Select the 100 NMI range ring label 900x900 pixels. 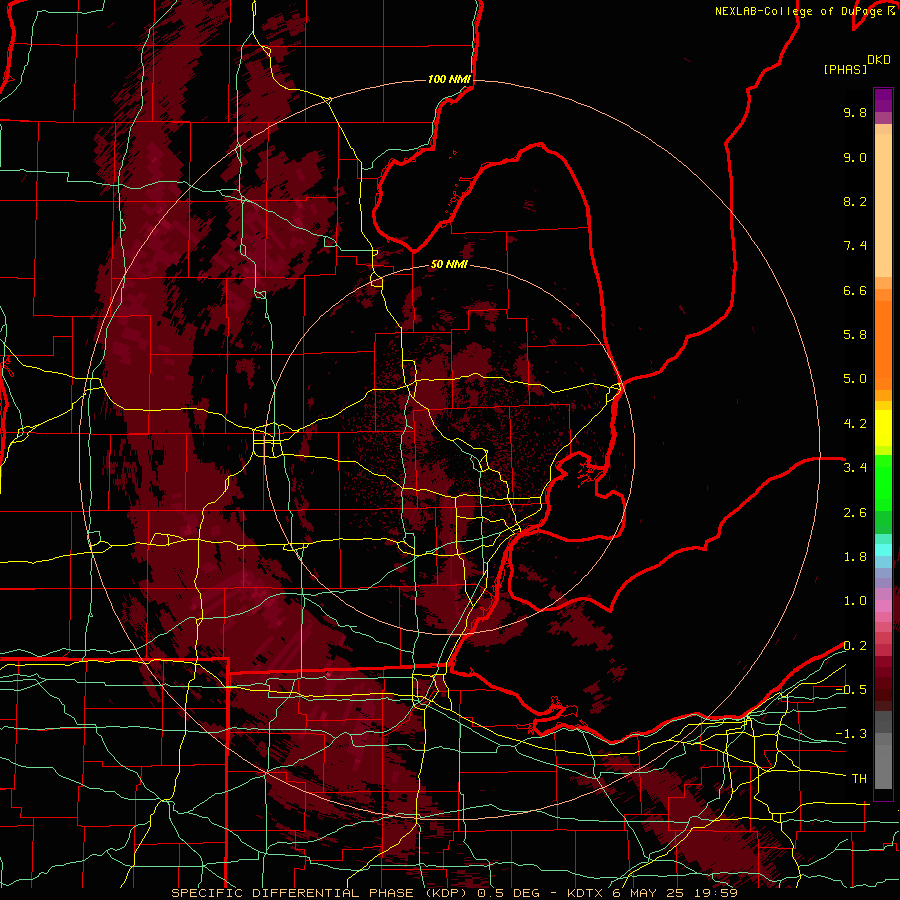tap(449, 79)
